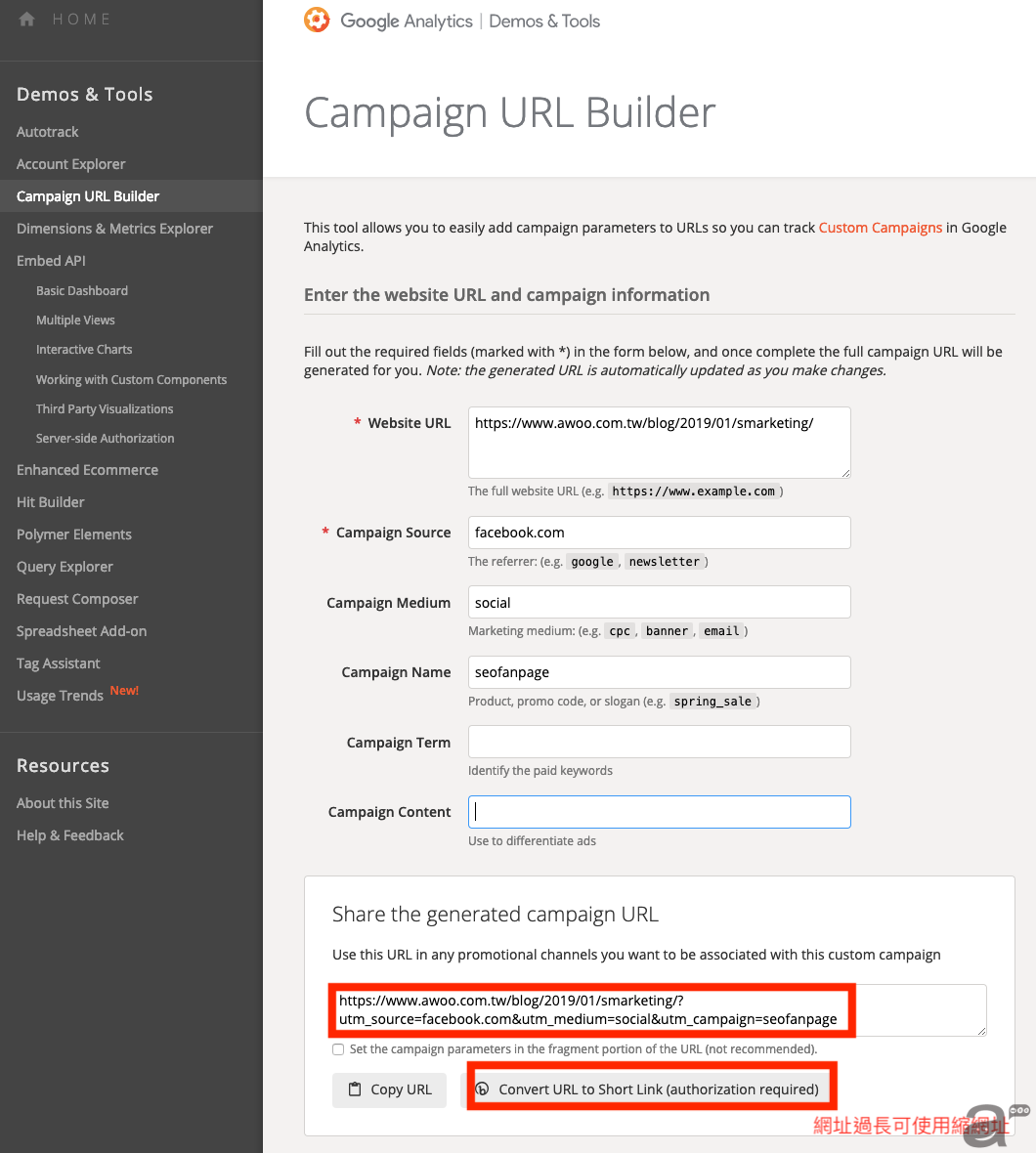This screenshot has width=1036, height=1153.
Task: Focus the Campaign Term field
Action: click(660, 742)
